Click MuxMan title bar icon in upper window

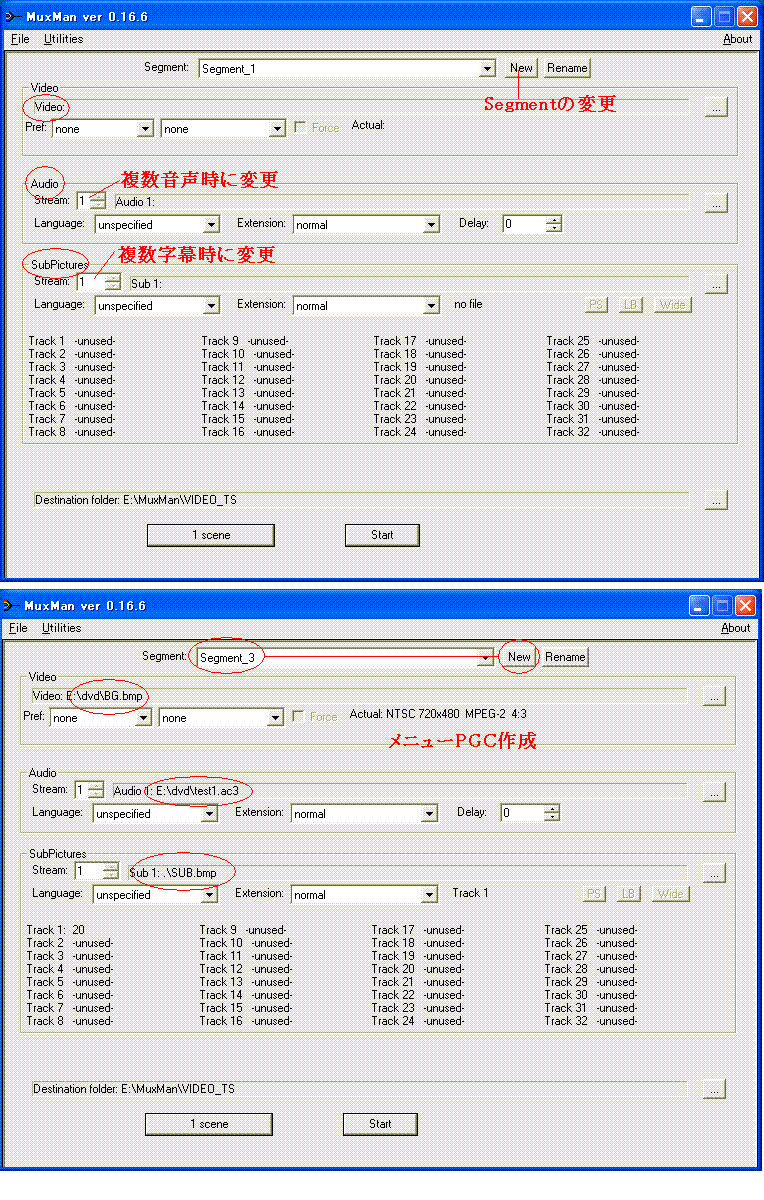[x=12, y=16]
